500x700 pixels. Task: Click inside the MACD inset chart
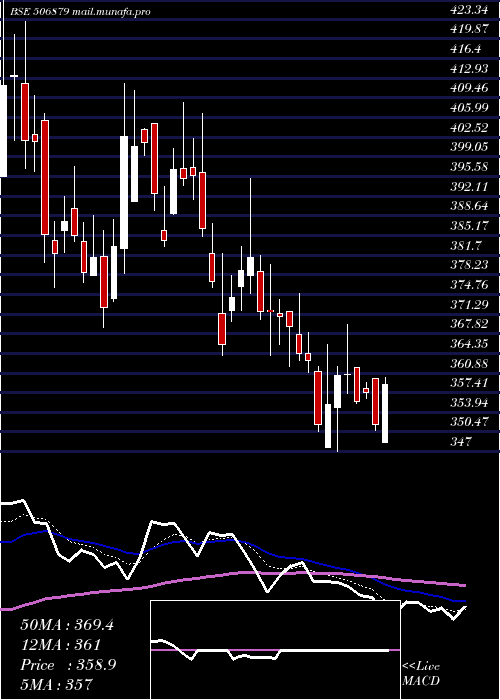(275, 650)
